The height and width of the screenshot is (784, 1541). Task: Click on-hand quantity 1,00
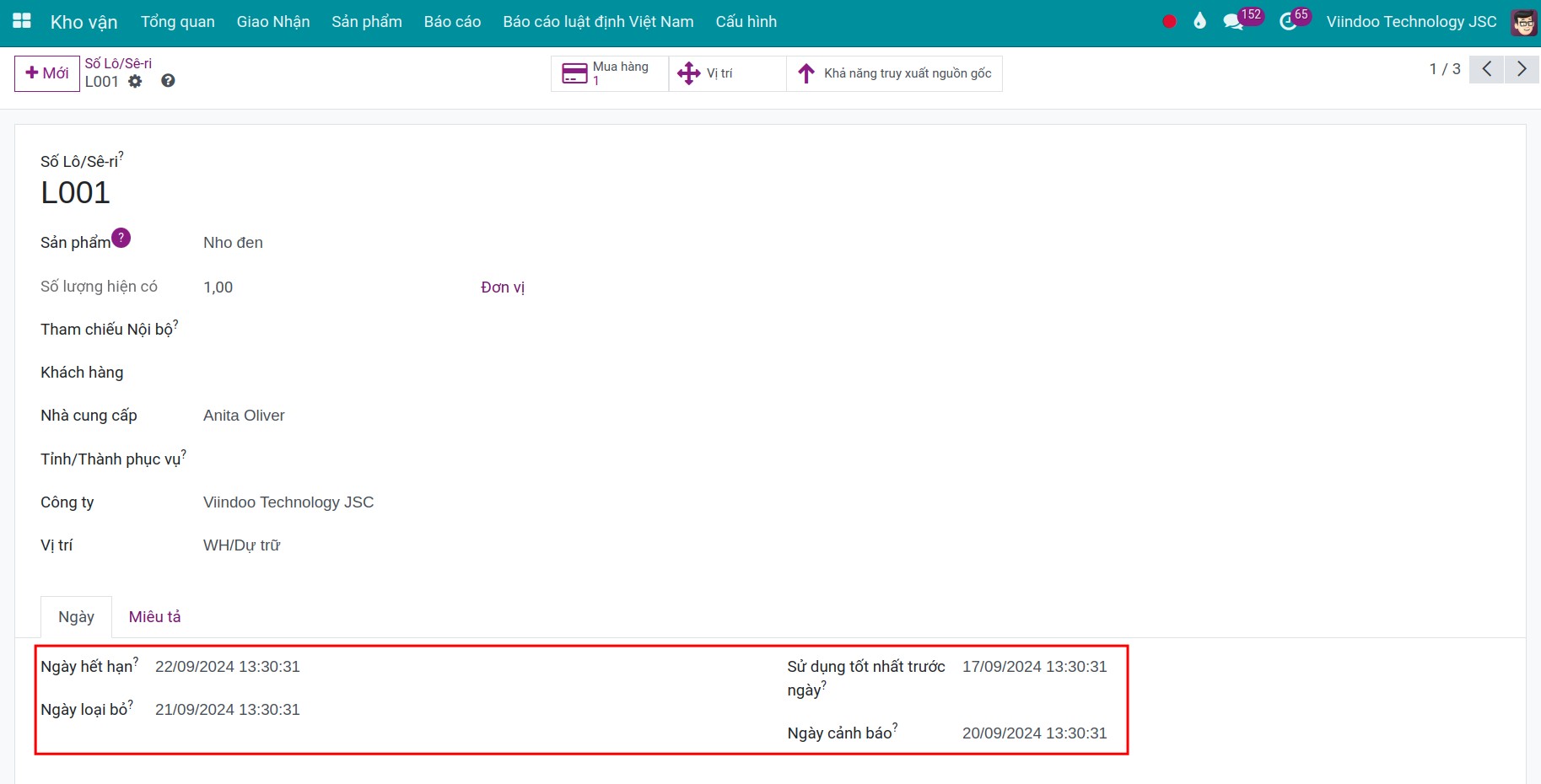[x=218, y=287]
